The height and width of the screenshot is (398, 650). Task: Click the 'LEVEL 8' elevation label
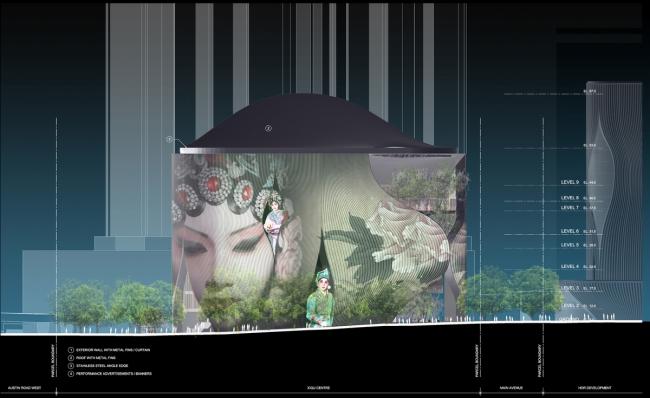pyautogui.click(x=570, y=198)
